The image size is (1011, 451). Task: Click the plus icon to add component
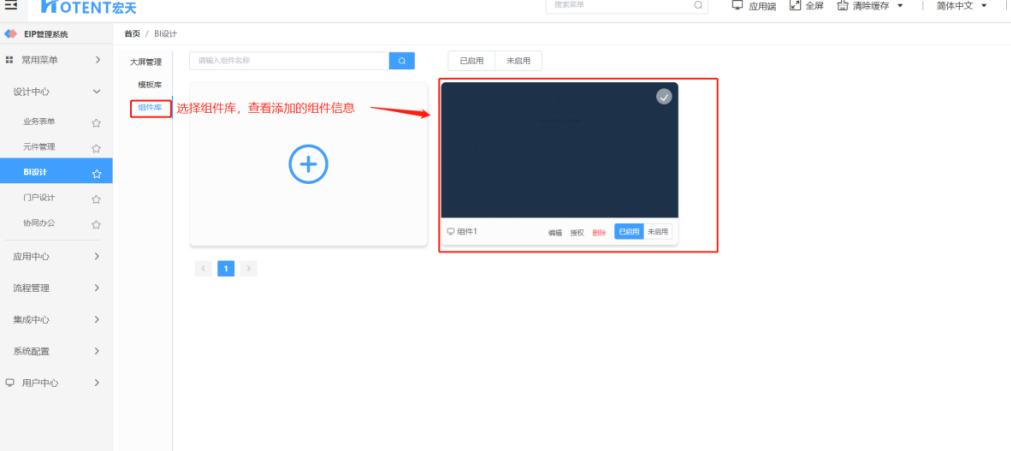(308, 164)
